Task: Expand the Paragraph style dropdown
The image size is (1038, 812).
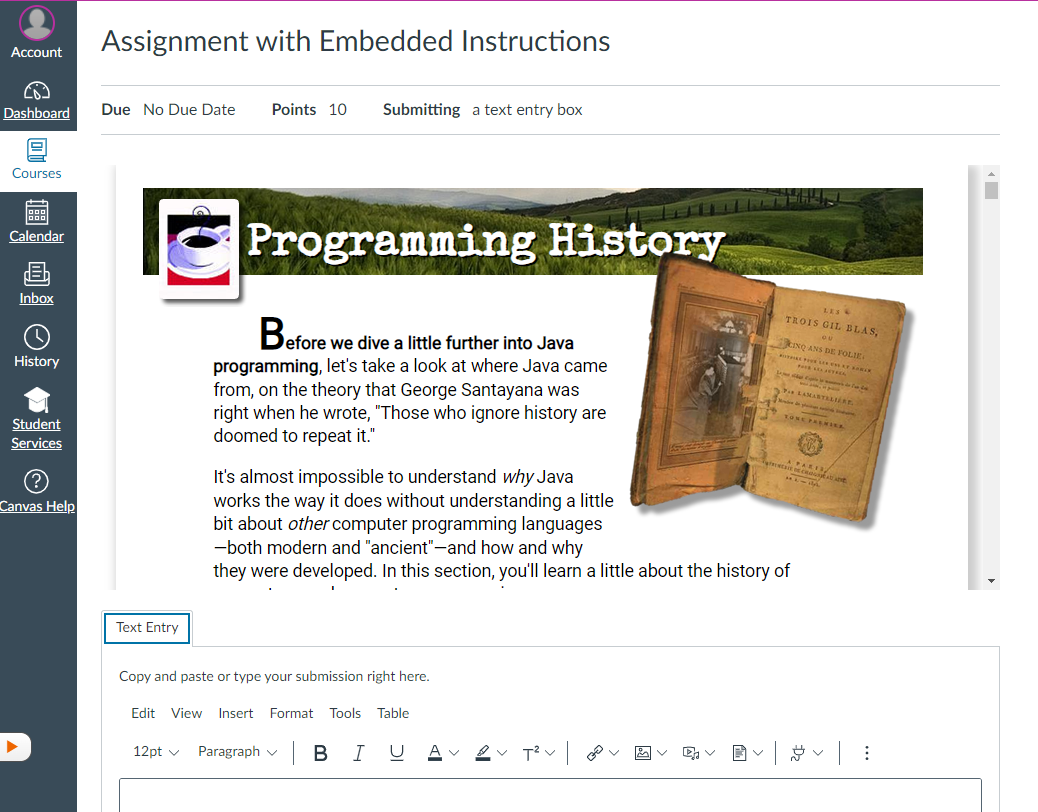Action: coord(237,752)
